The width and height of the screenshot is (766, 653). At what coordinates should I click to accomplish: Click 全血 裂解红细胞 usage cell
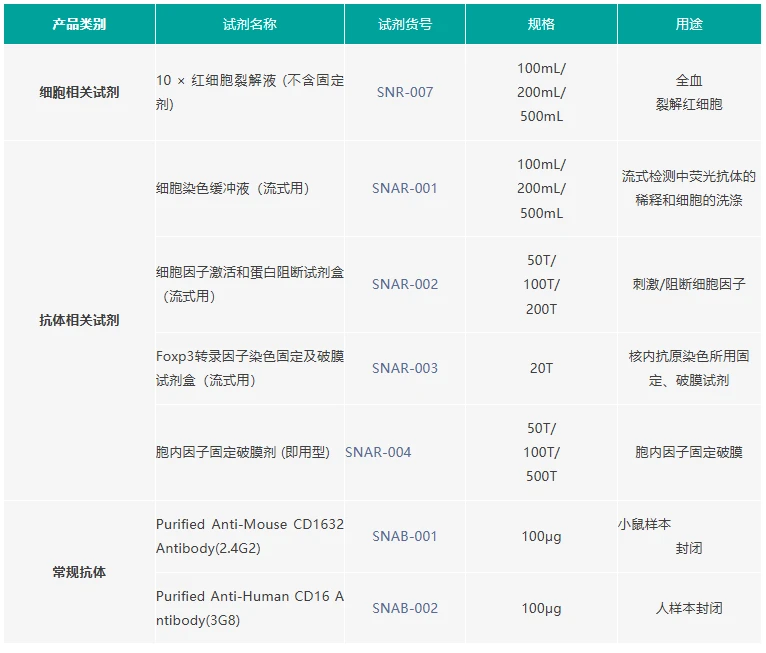[689, 92]
